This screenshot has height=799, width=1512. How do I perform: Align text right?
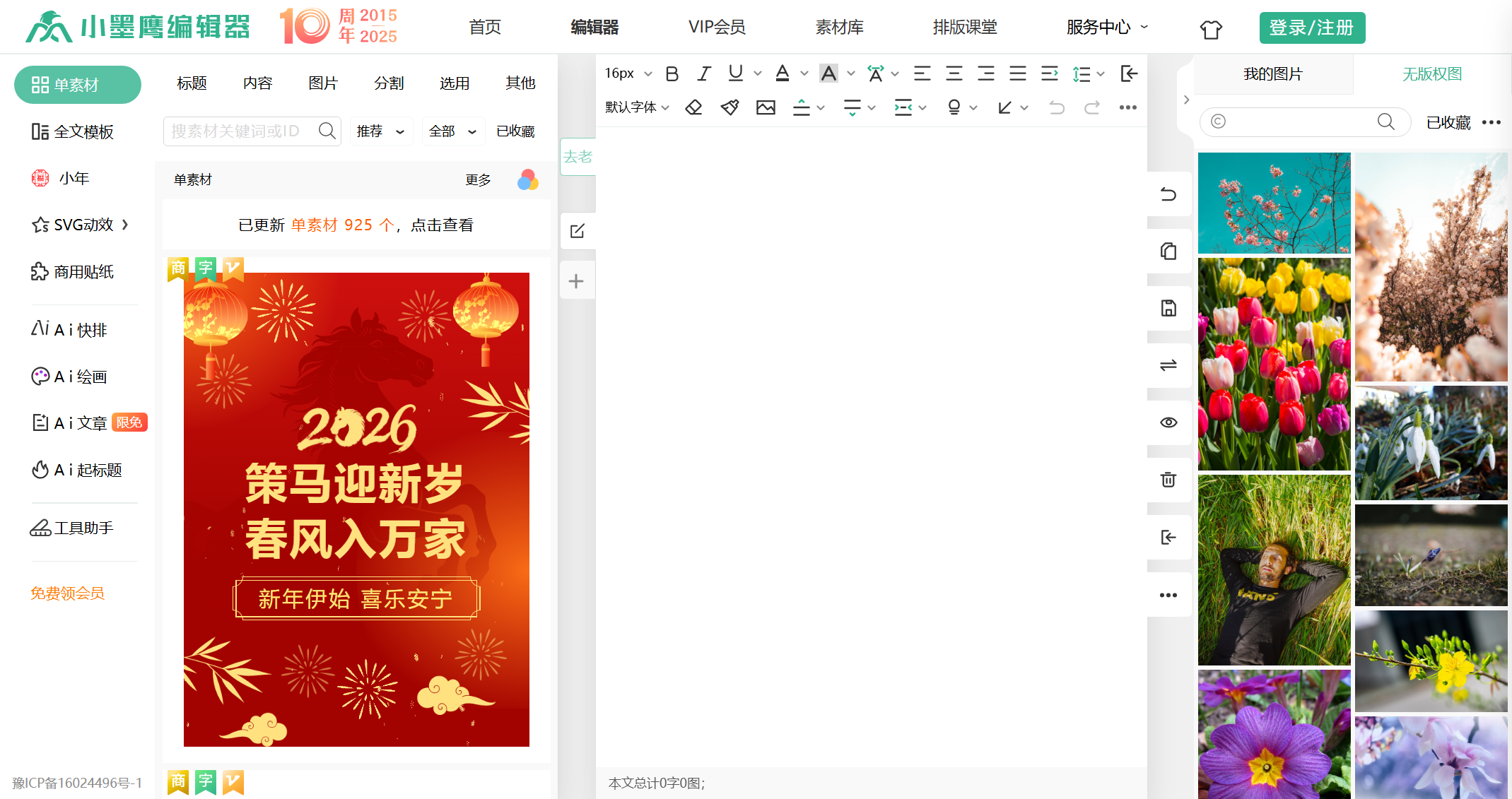(986, 73)
